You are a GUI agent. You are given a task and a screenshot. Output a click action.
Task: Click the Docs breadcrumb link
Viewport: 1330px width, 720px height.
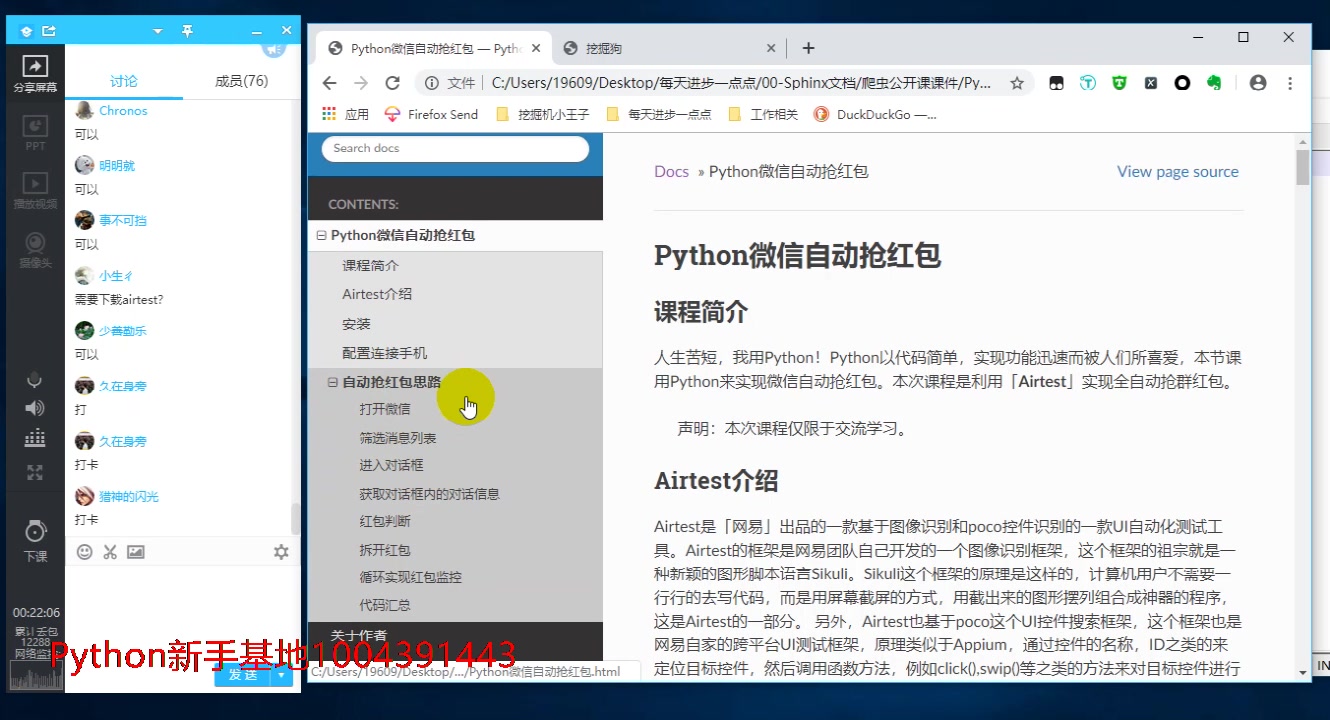[671, 171]
